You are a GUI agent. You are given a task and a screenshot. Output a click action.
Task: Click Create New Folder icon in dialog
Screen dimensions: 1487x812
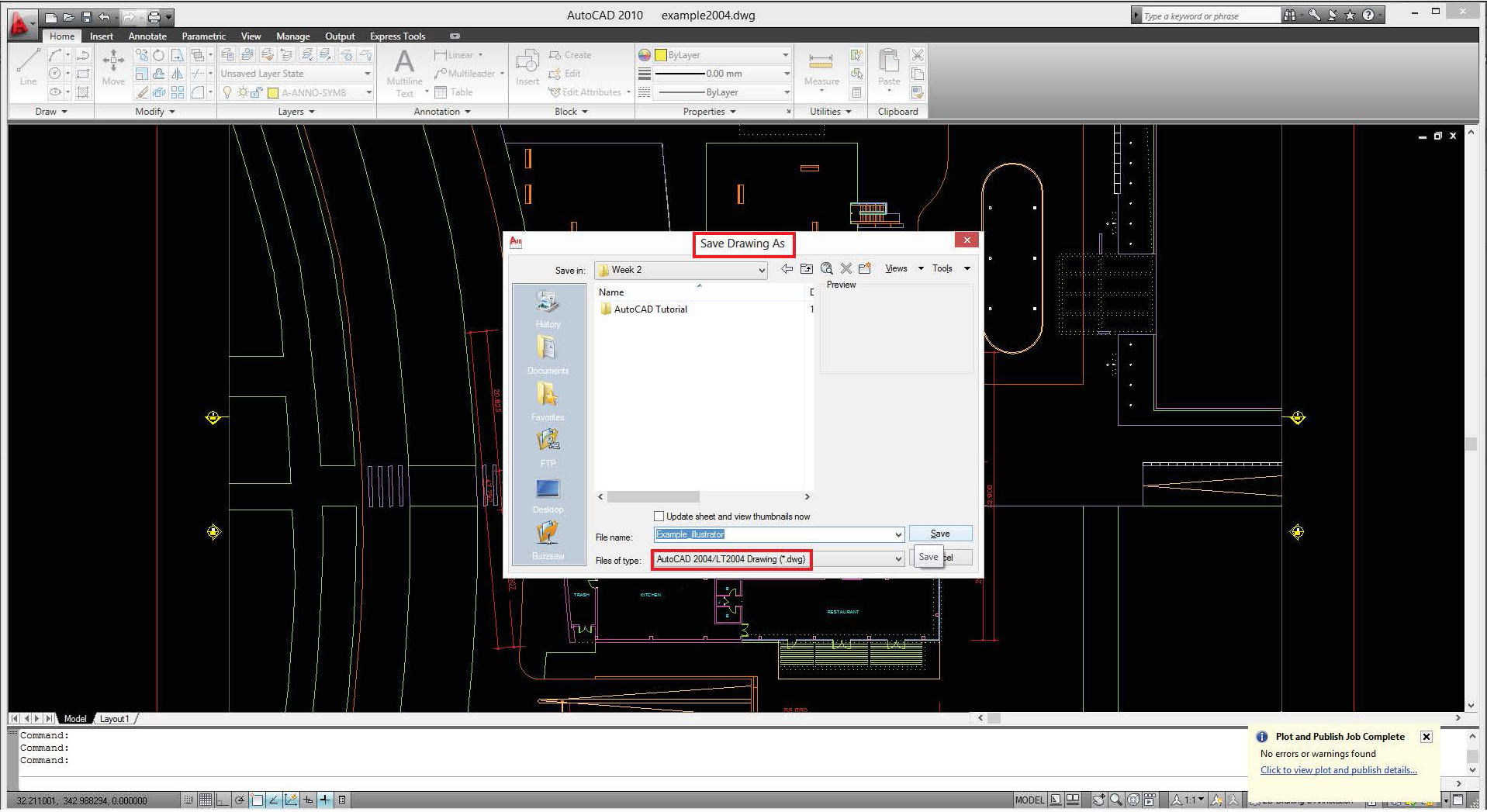(x=865, y=268)
